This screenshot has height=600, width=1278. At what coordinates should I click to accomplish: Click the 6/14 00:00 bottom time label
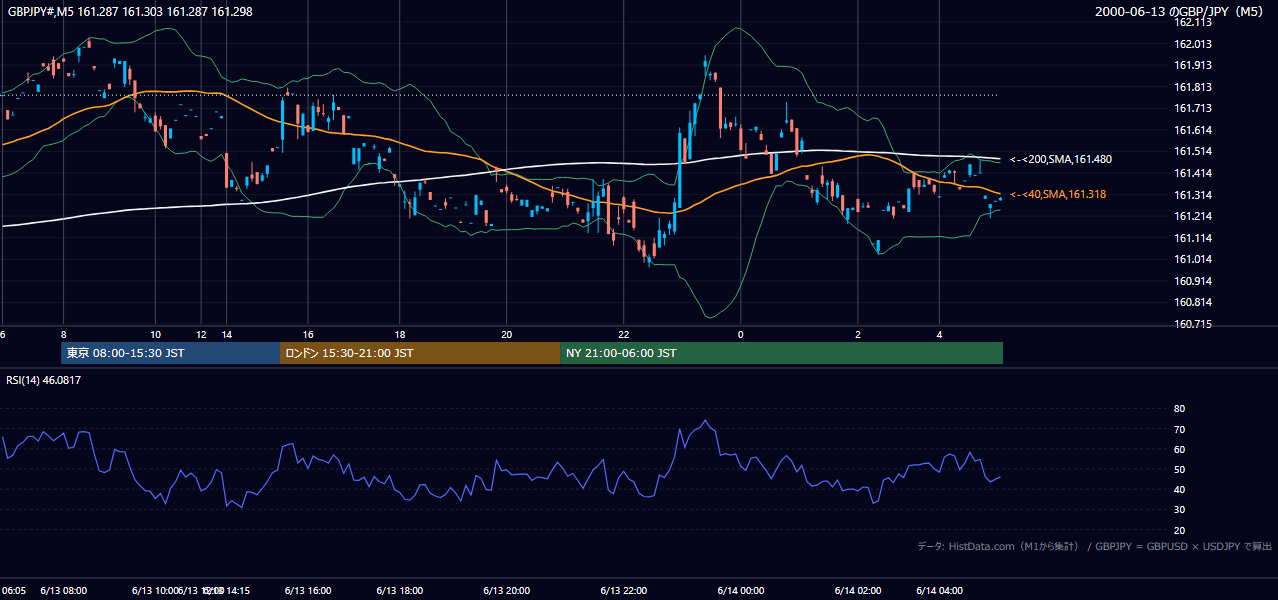[741, 591]
